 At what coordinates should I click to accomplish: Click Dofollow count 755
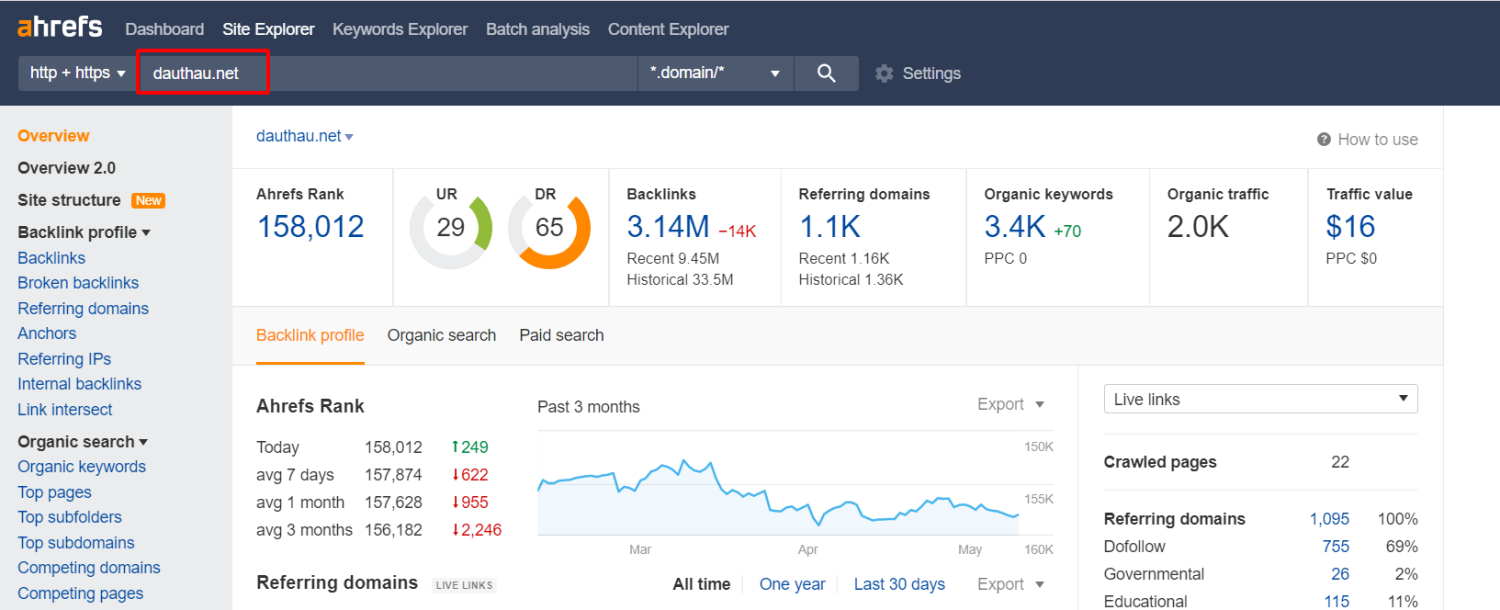[x=1336, y=547]
